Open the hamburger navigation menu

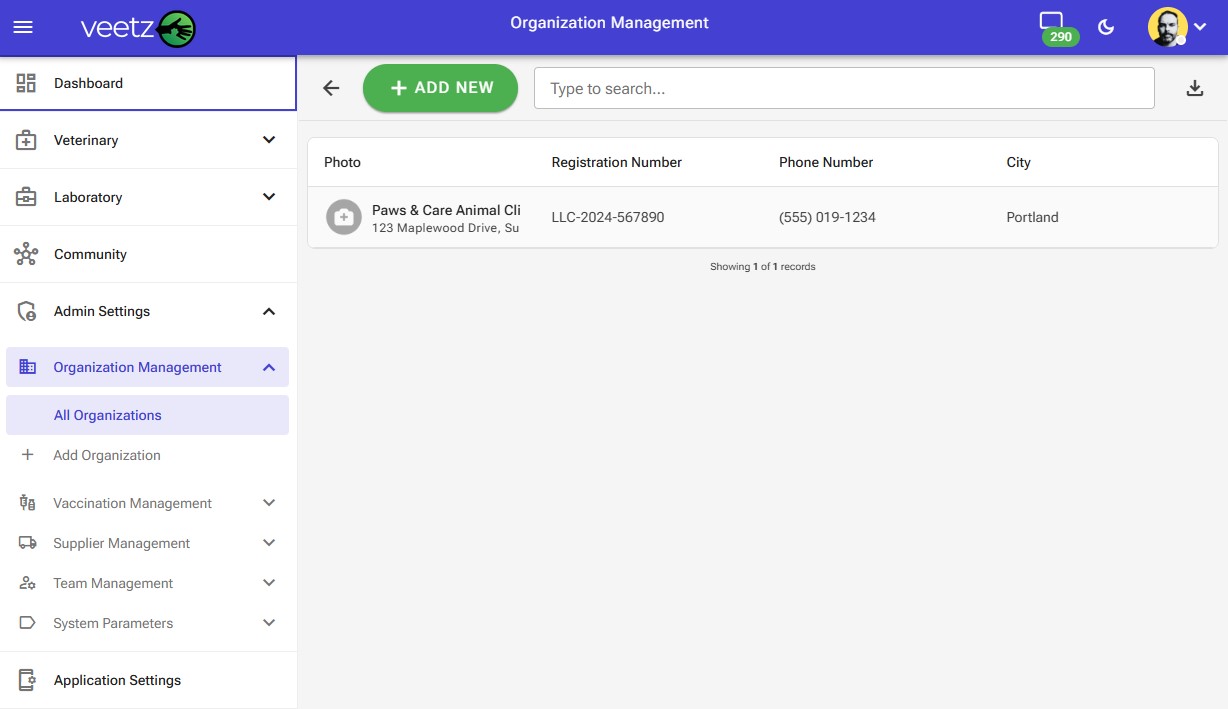pos(23,27)
